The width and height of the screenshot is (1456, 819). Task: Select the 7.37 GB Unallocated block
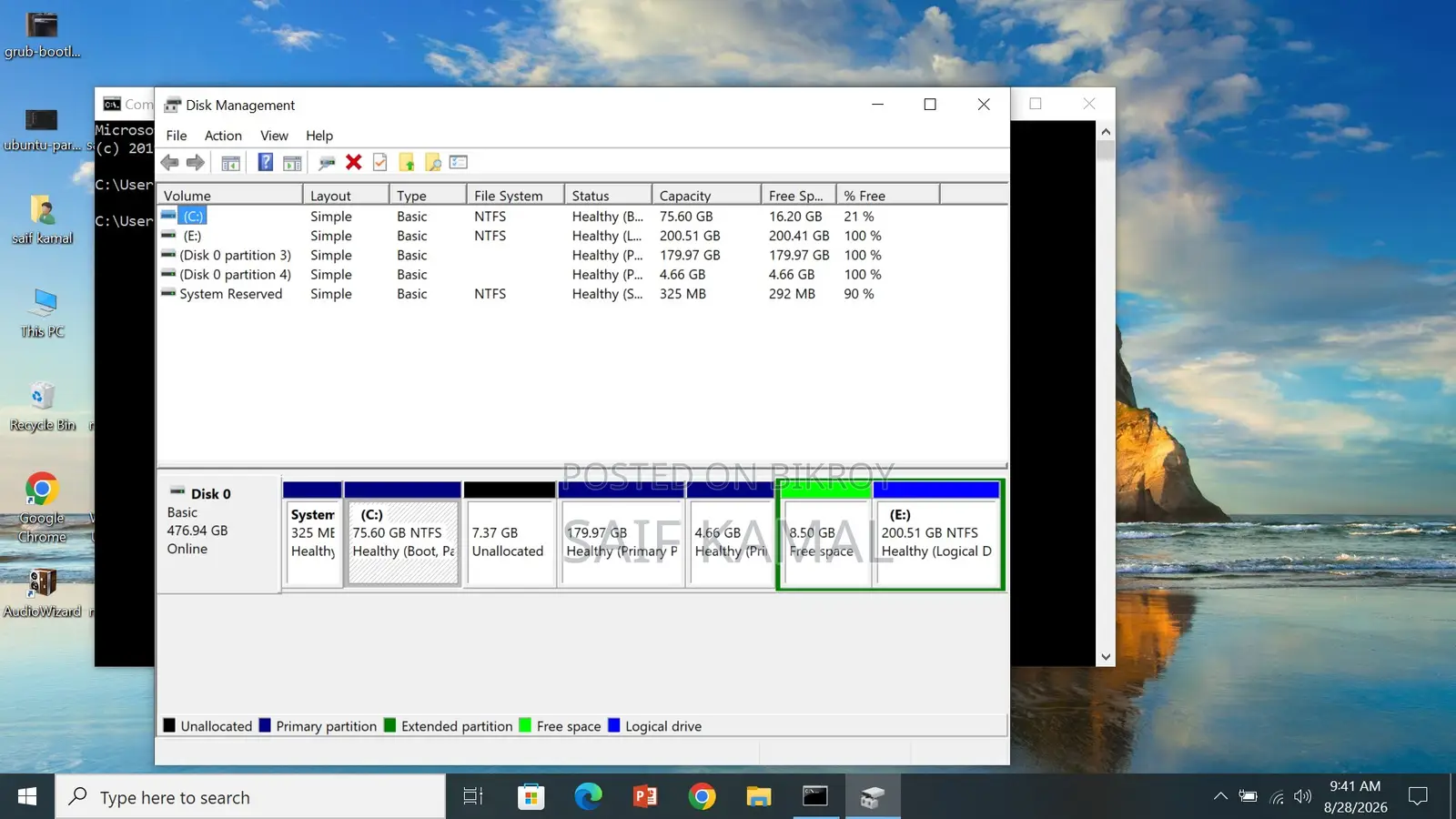pyautogui.click(x=510, y=535)
